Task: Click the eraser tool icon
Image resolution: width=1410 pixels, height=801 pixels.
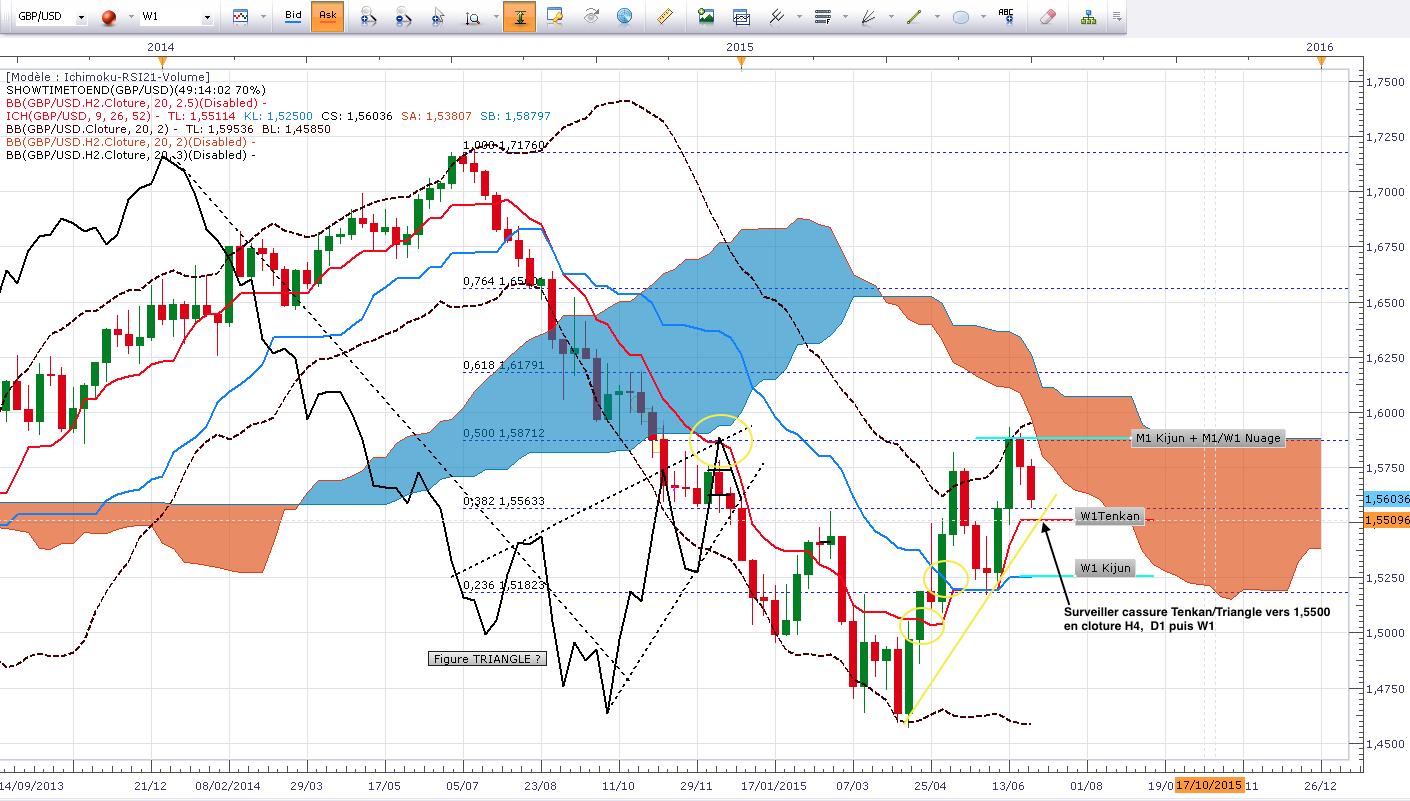Action: click(1047, 17)
